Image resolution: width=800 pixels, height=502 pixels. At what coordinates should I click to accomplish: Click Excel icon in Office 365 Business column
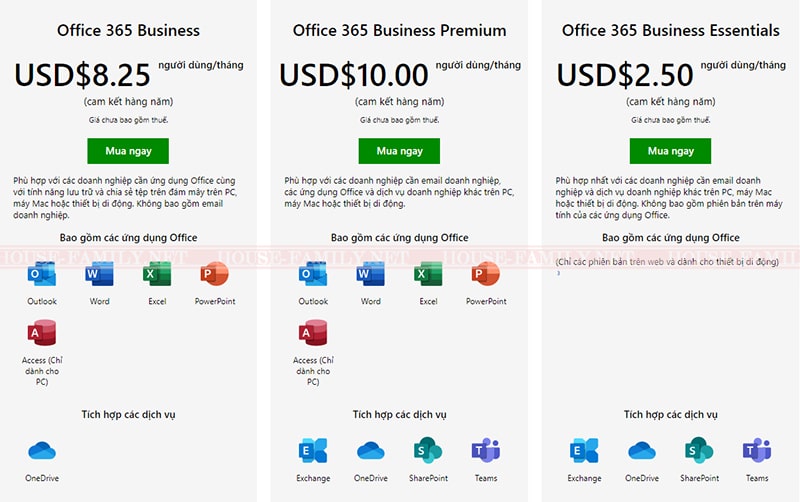[157, 274]
